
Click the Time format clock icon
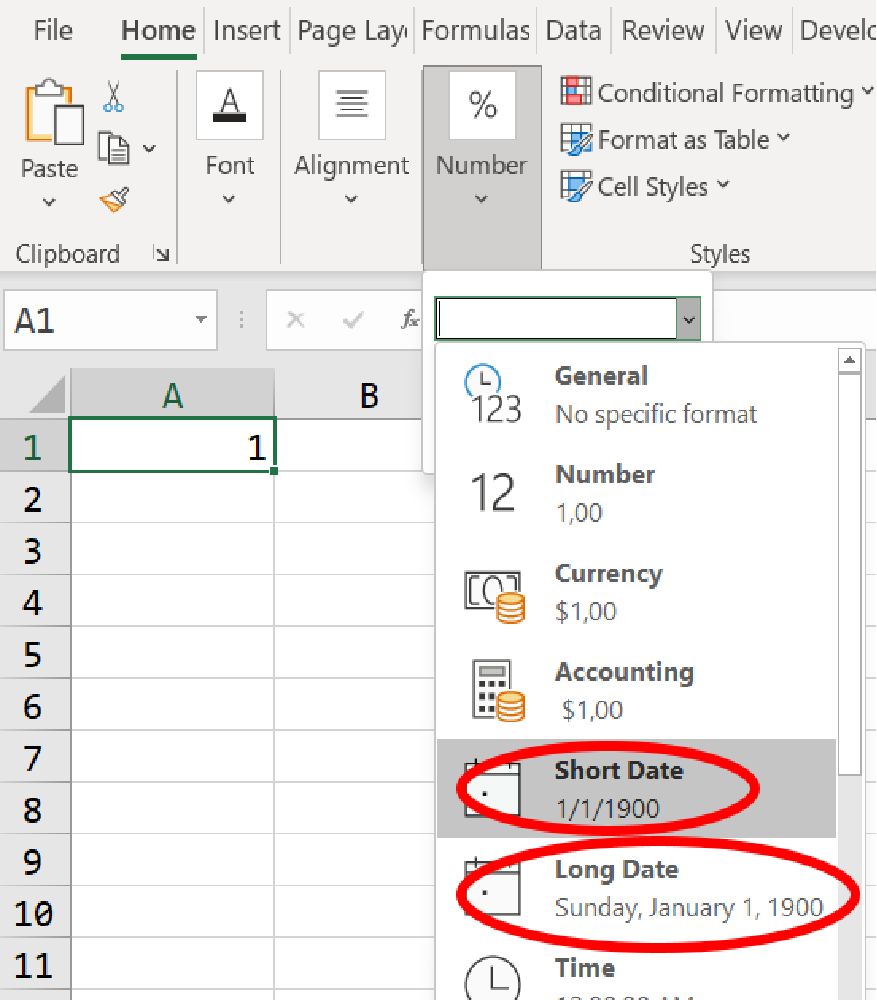tap(492, 978)
